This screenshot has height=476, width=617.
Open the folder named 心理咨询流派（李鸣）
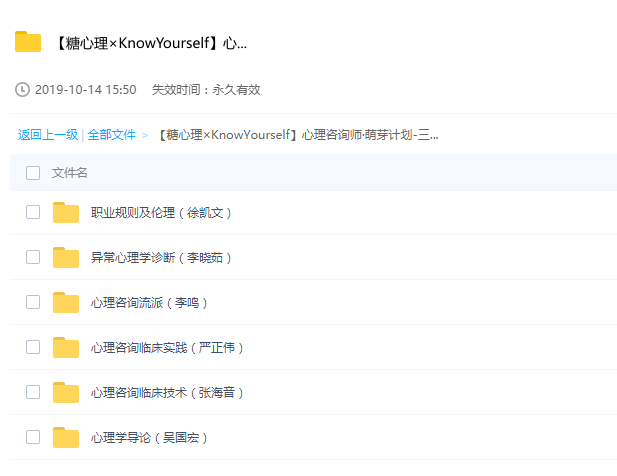coord(149,303)
